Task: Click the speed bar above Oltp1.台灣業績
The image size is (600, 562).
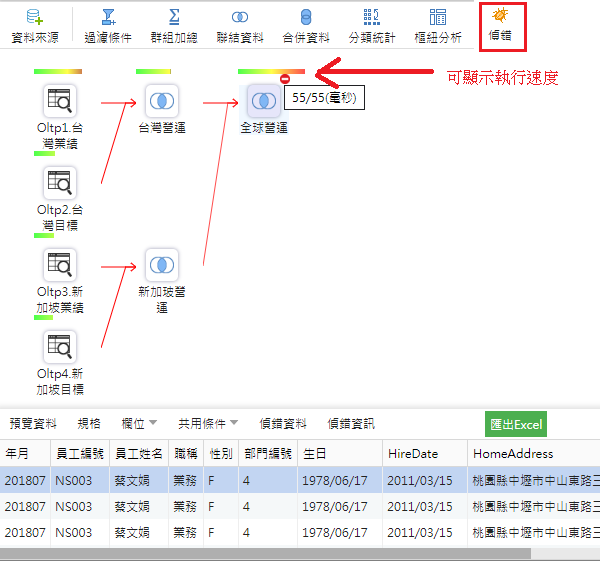Action: (58, 72)
